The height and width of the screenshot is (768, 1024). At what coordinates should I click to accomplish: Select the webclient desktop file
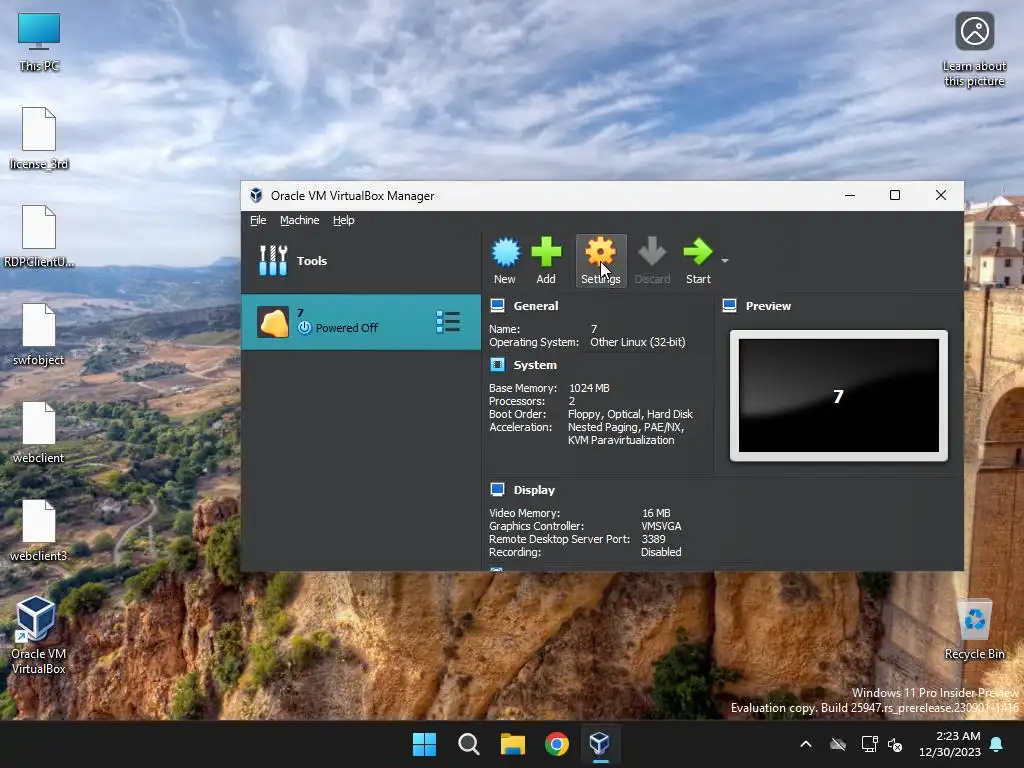click(39, 432)
